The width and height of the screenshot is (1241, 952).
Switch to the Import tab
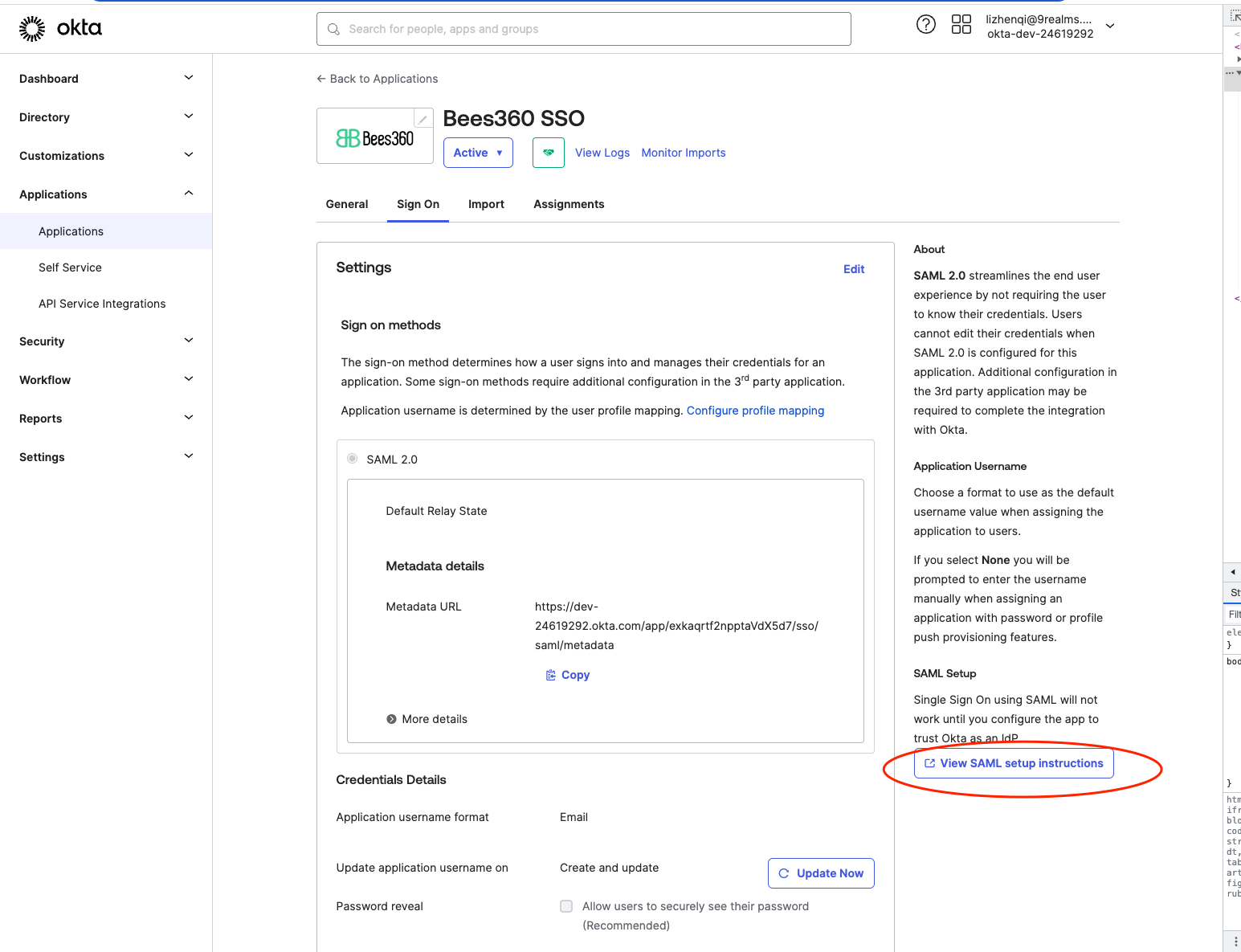pos(486,204)
